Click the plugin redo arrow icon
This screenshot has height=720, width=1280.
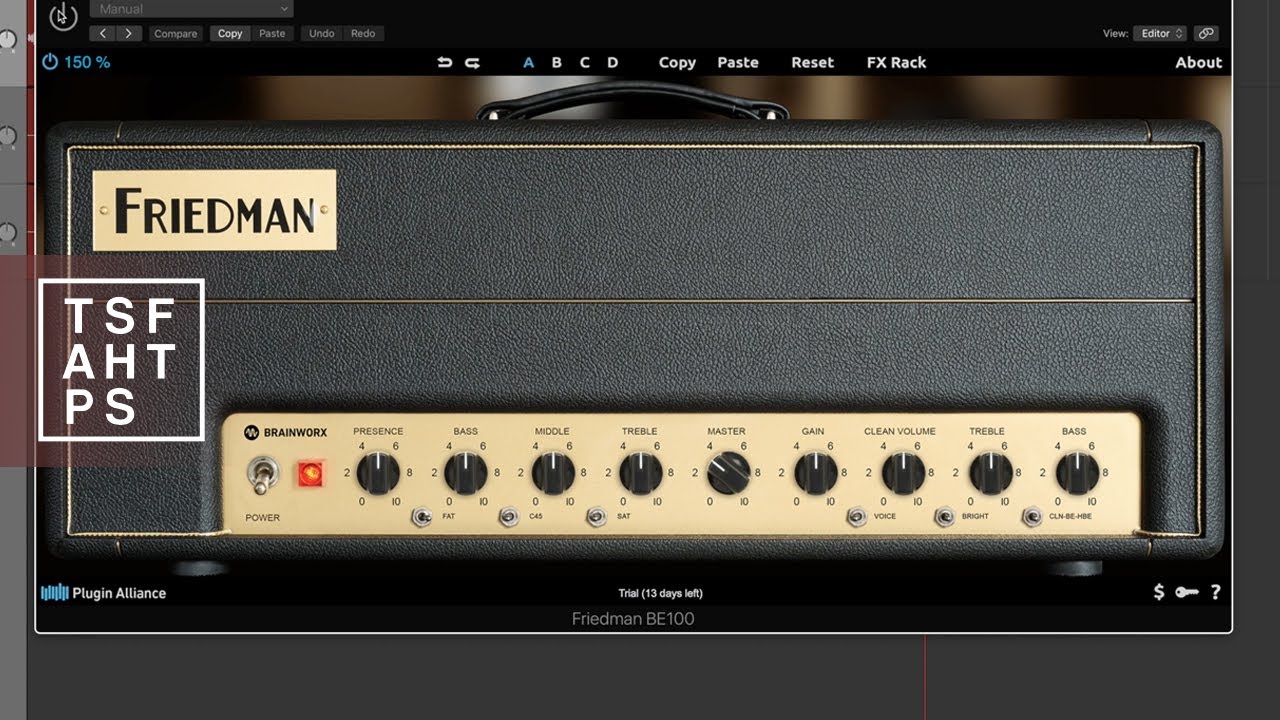(x=472, y=62)
